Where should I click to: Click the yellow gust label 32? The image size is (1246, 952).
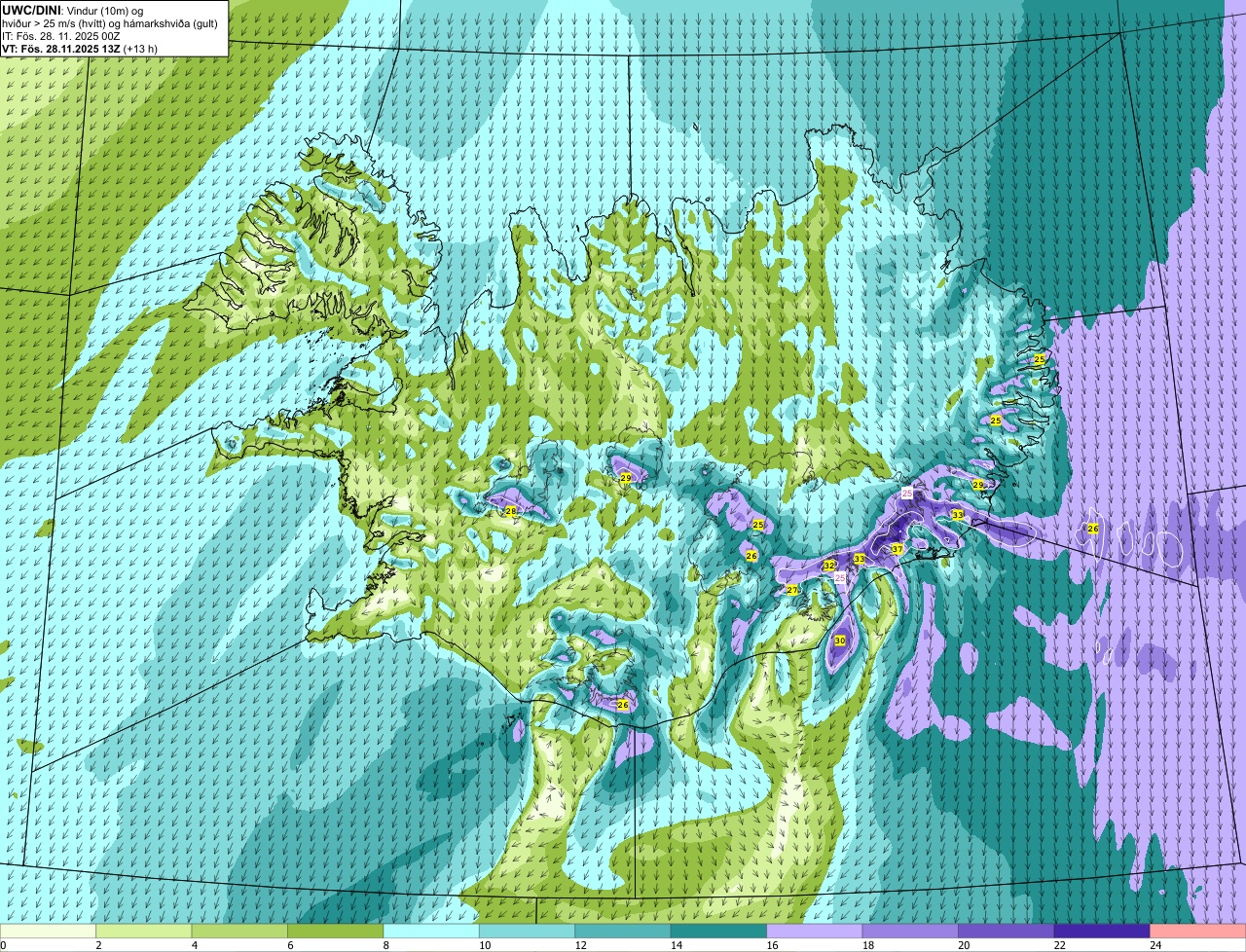(x=829, y=566)
